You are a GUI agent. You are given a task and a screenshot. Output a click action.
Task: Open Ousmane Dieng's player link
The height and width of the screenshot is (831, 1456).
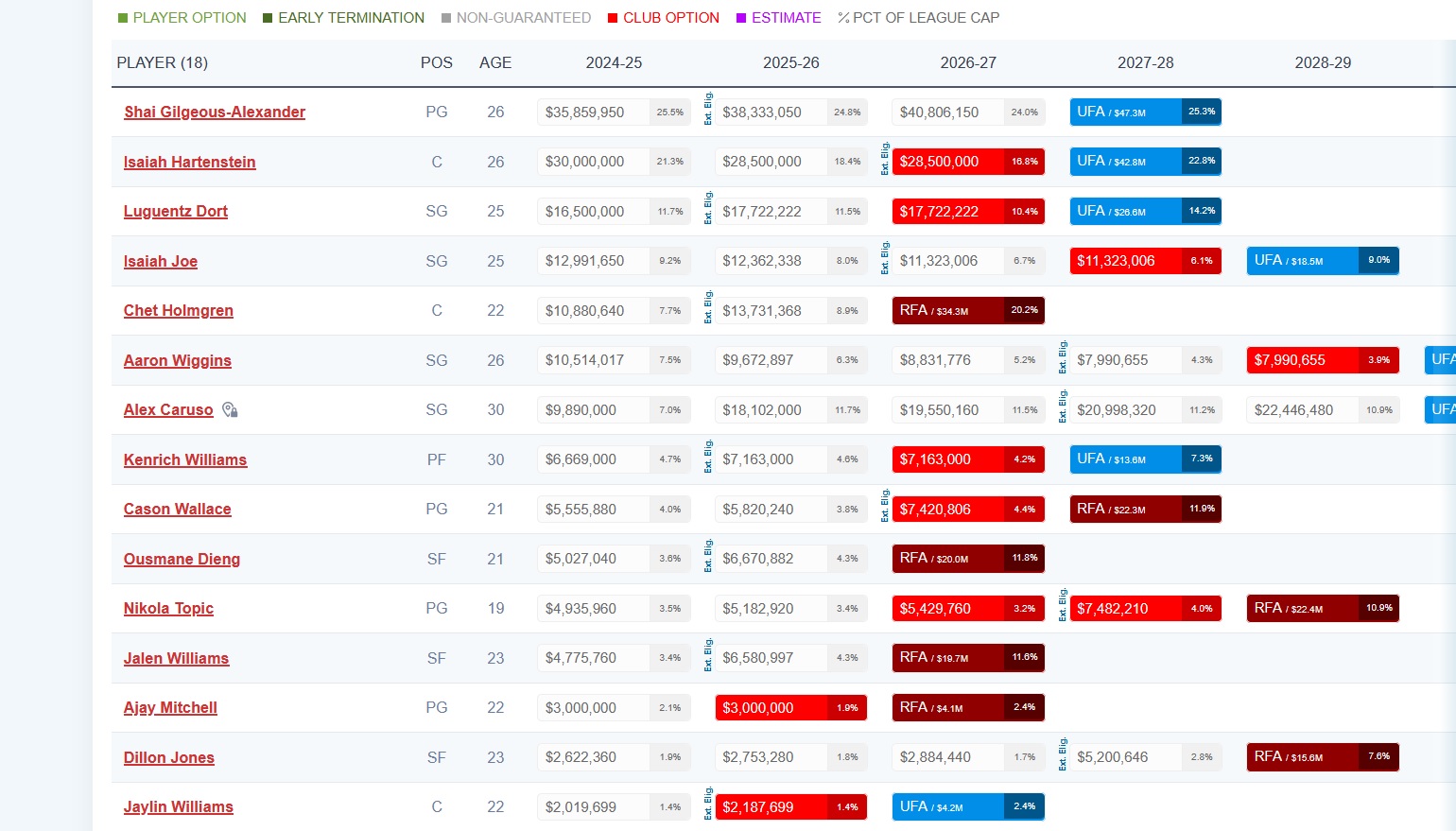182,559
